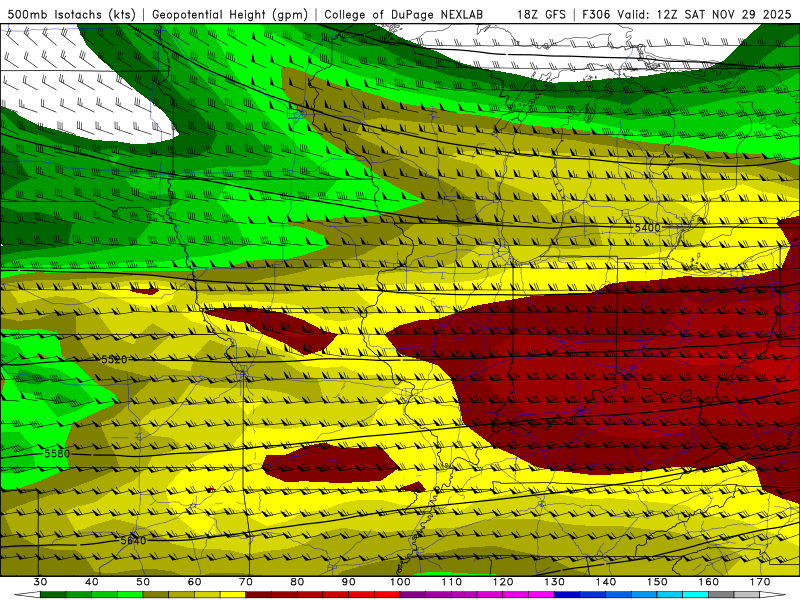Click 'F306 Valid: 12Z SAT NOV 29 2025'
The height and width of the screenshot is (600, 800).
(687, 14)
